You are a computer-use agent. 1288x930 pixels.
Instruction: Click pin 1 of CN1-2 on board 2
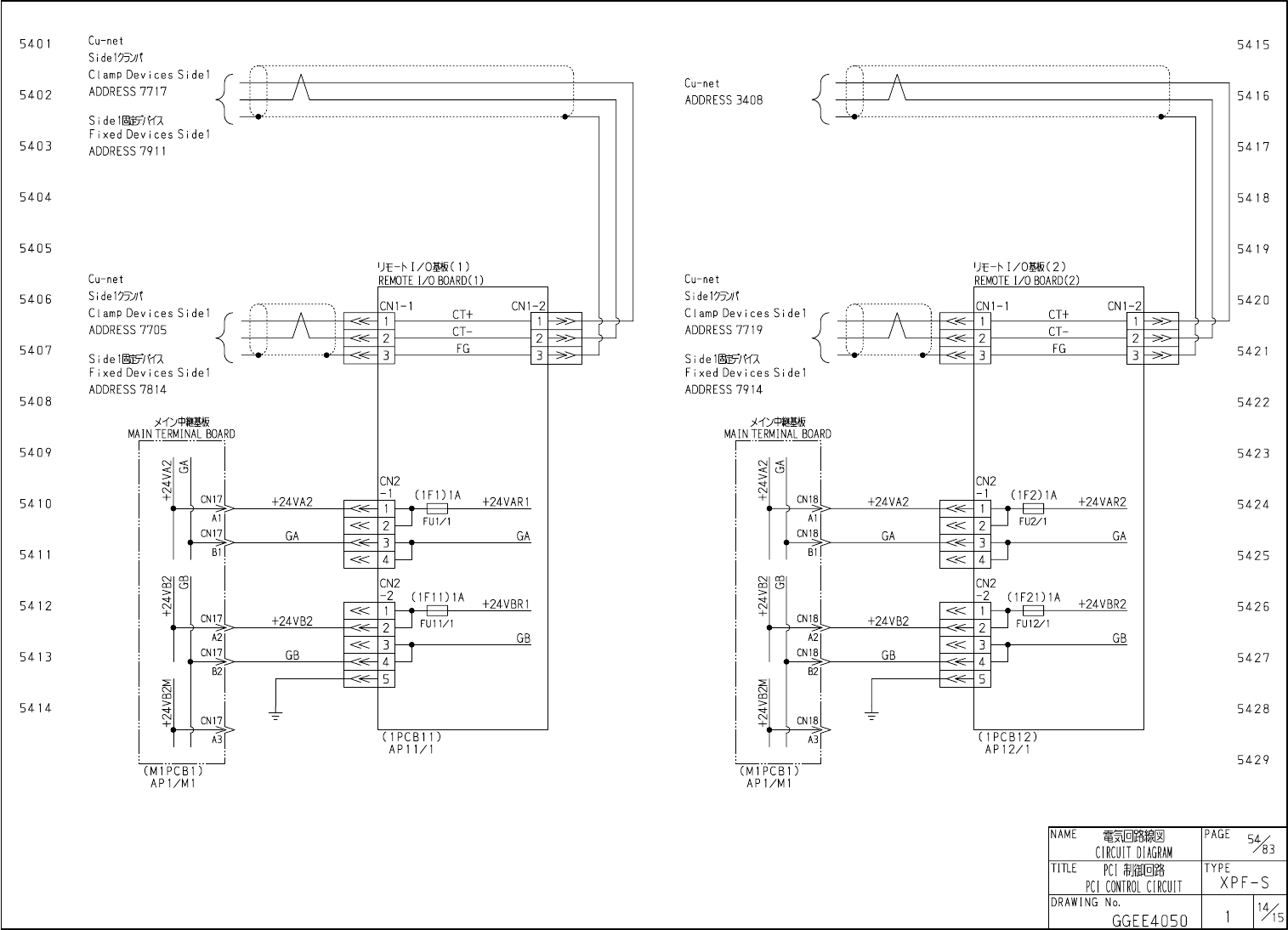[x=1135, y=321]
